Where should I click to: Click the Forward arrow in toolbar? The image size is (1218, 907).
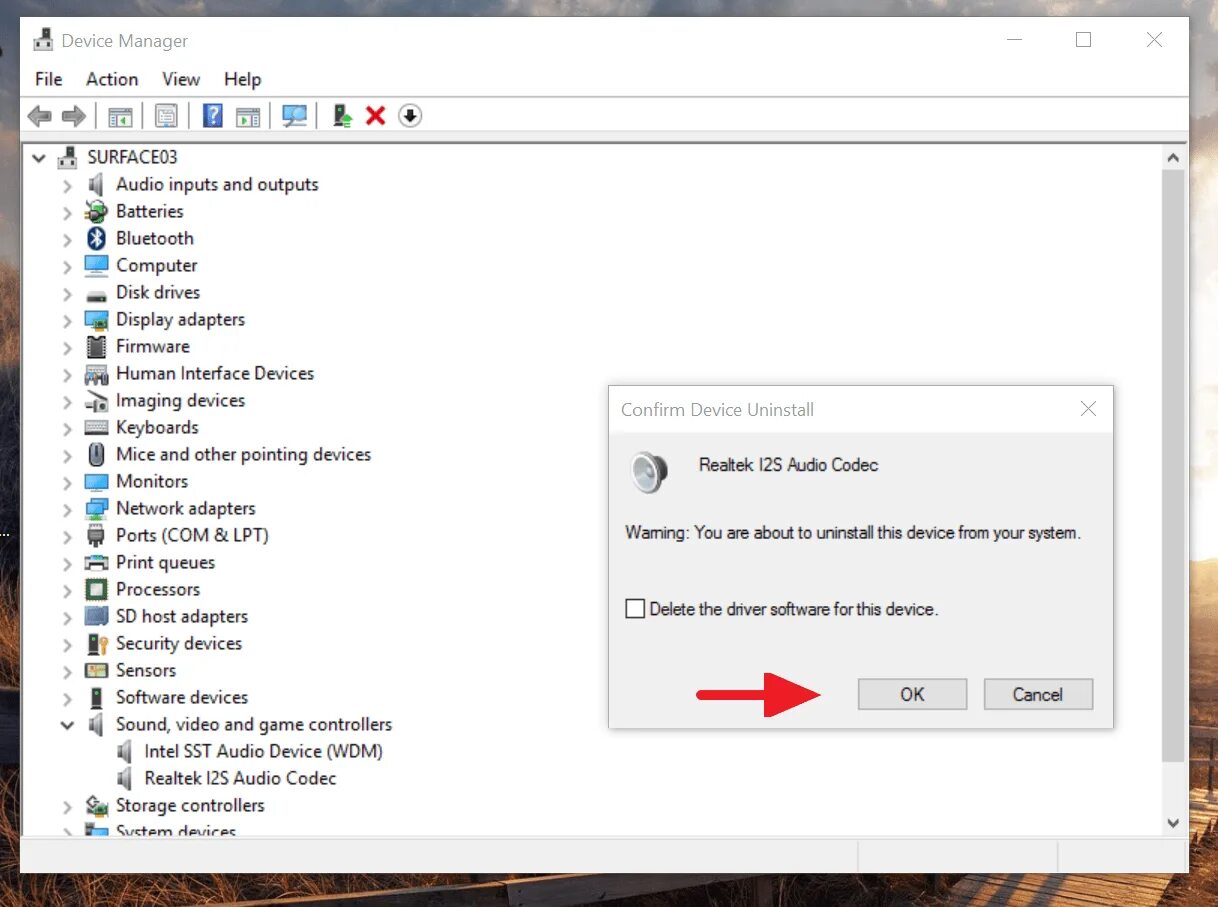pyautogui.click(x=73, y=116)
